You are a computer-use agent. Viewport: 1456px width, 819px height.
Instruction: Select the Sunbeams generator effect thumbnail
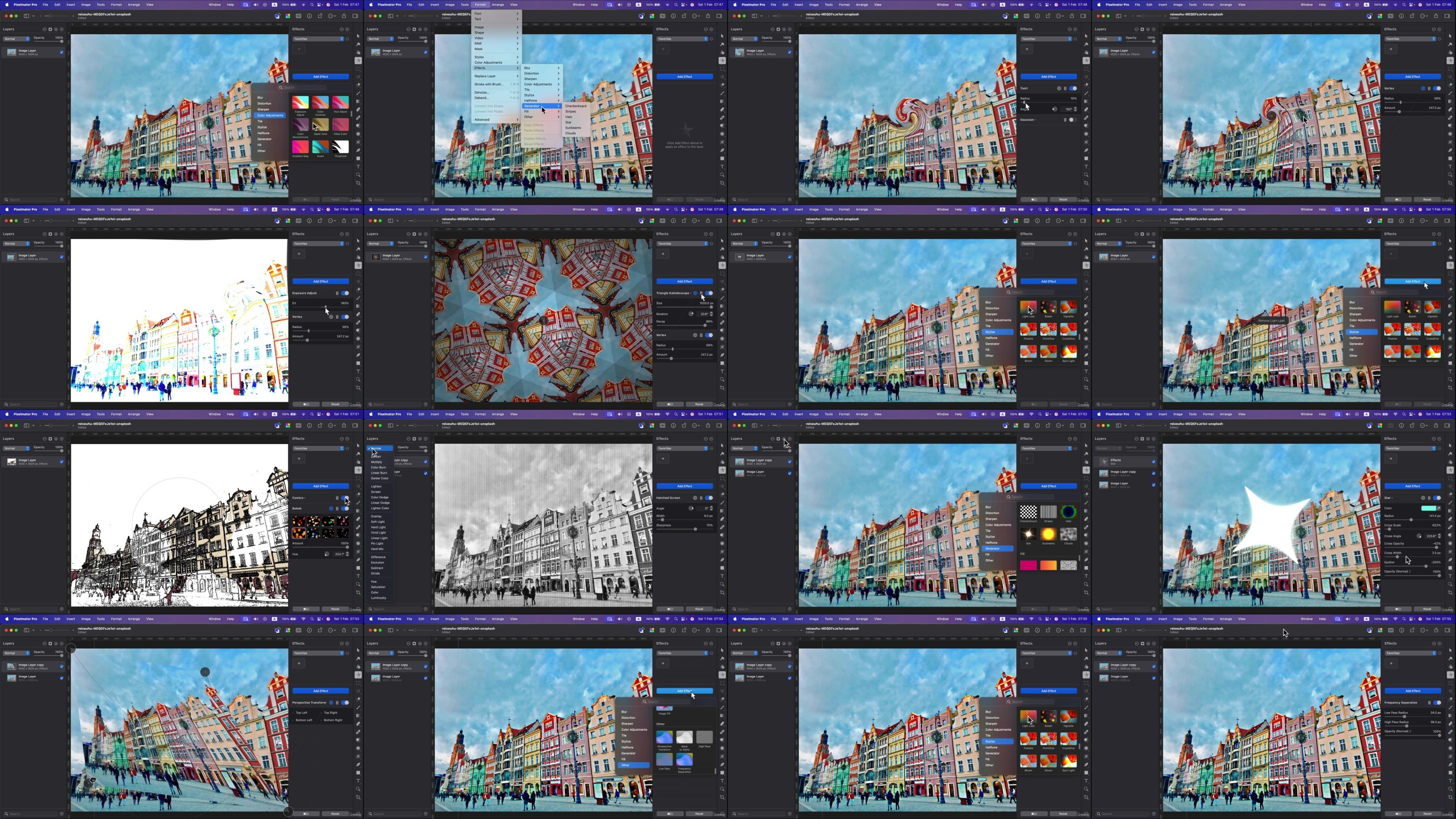(x=1048, y=534)
